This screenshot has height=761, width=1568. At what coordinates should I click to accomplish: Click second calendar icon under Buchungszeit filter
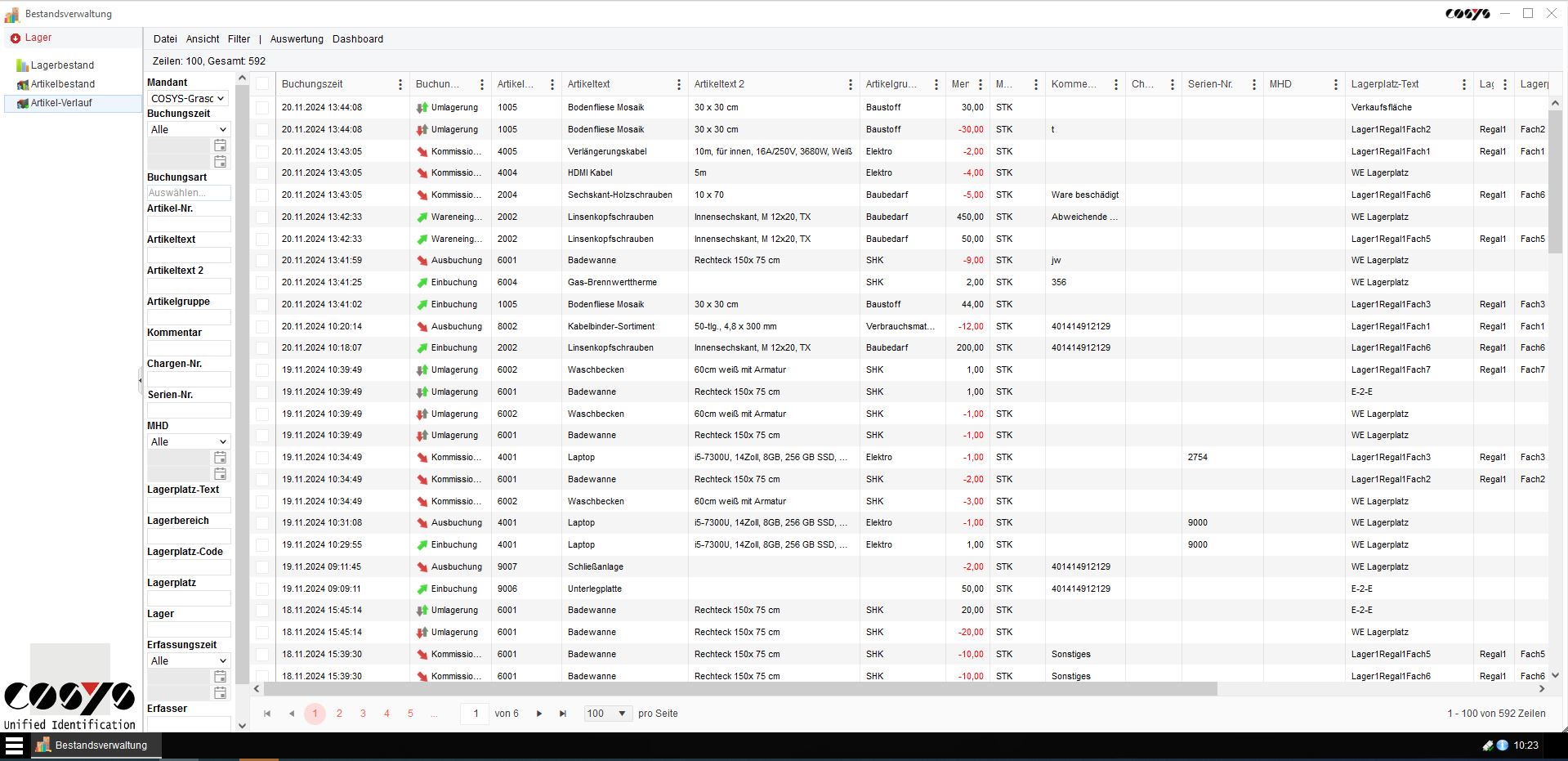[x=221, y=162]
